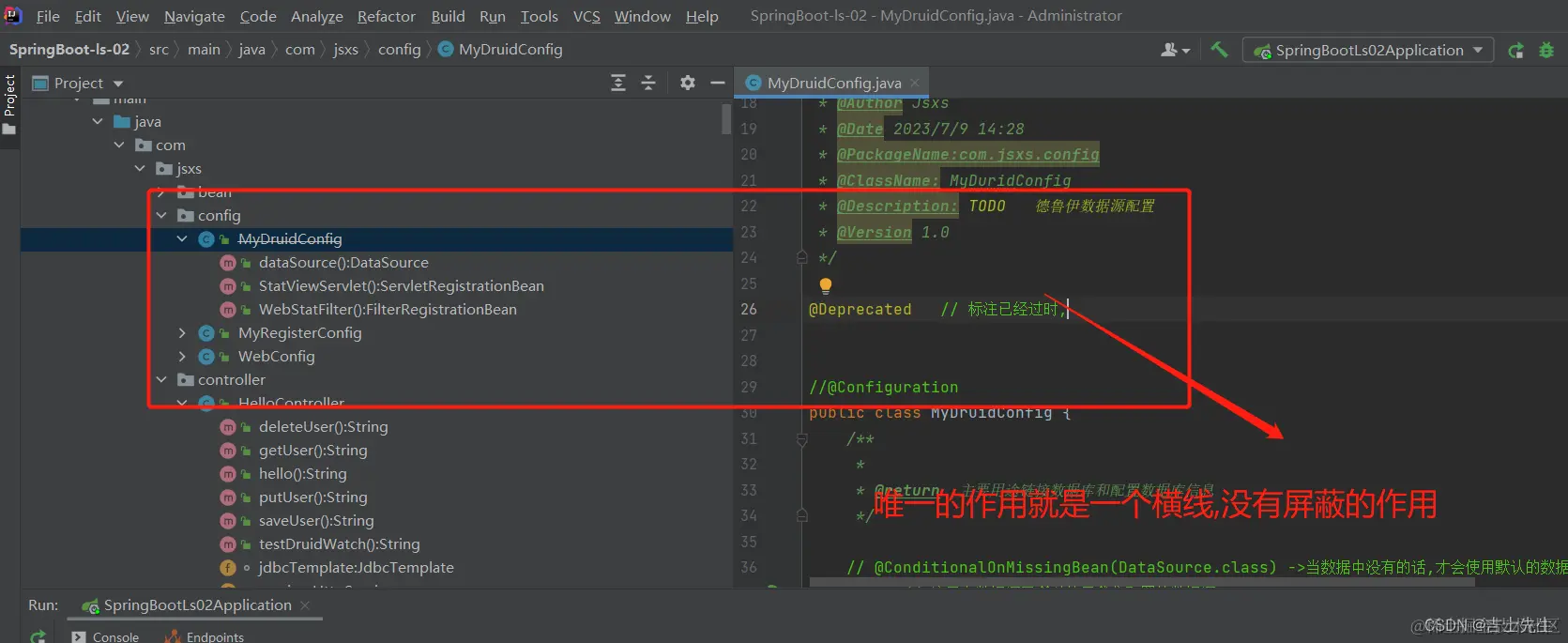The height and width of the screenshot is (643, 1568).
Task: Select the MyDruidConfig.java editor tab
Action: pos(833,83)
